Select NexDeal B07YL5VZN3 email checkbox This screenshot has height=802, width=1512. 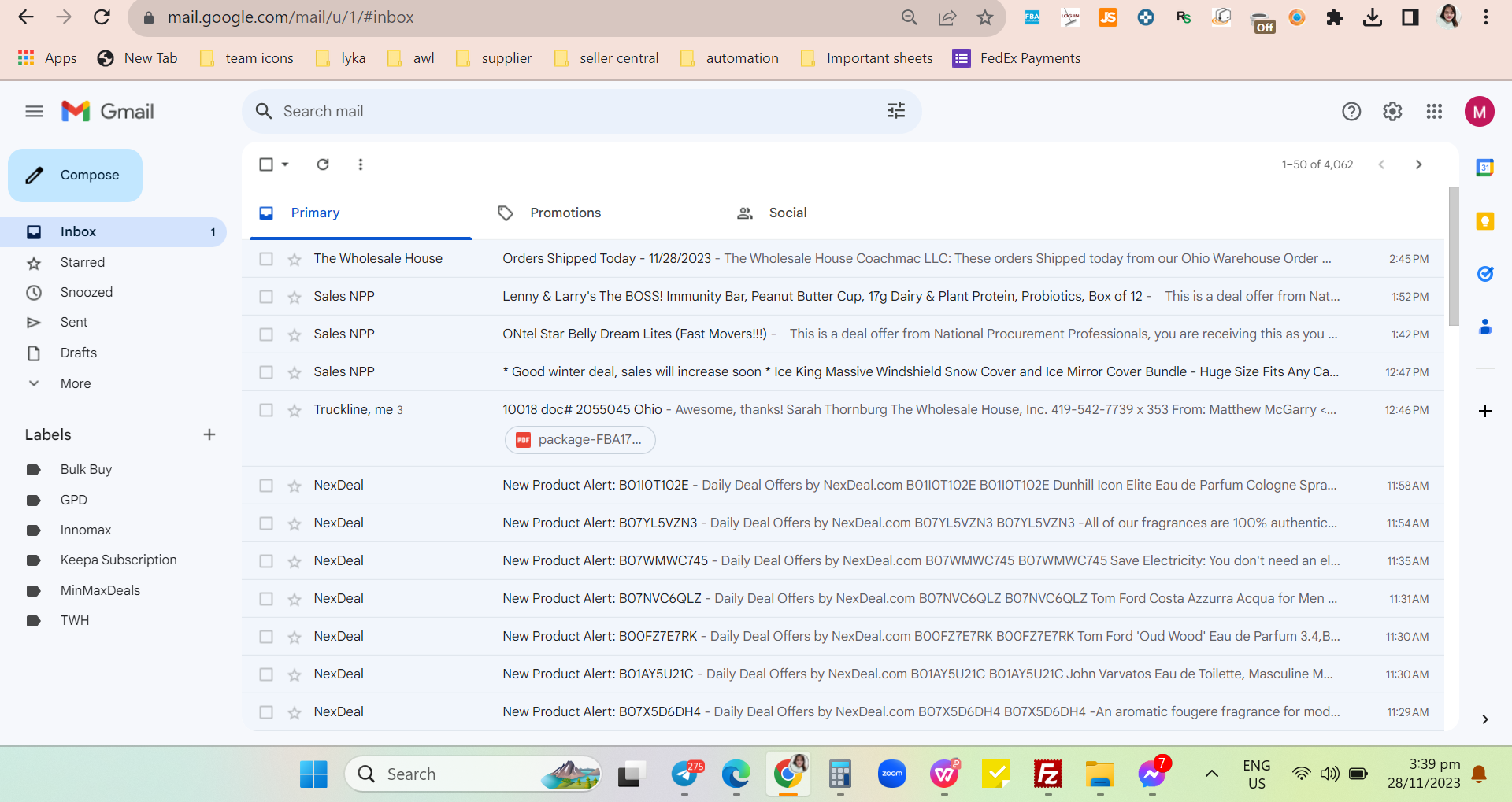[x=266, y=523]
